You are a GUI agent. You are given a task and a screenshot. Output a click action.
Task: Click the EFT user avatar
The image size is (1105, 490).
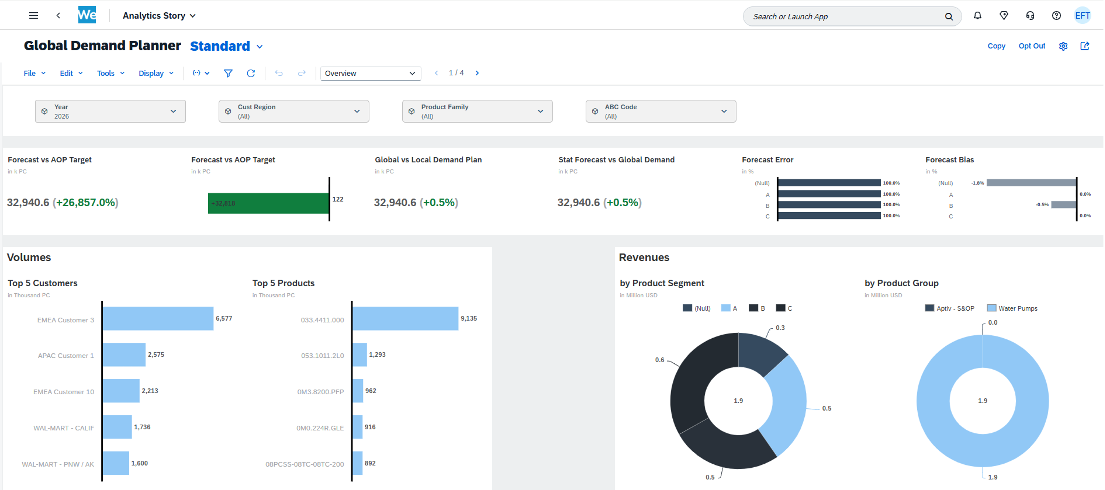(1082, 16)
